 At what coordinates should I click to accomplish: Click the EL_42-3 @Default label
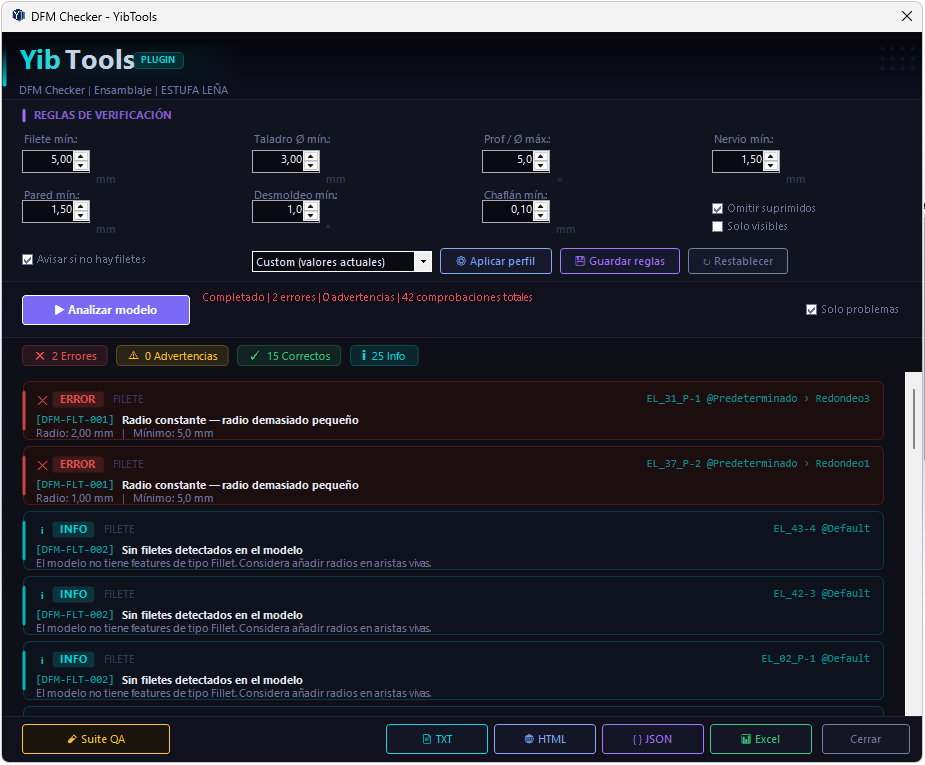[822, 593]
